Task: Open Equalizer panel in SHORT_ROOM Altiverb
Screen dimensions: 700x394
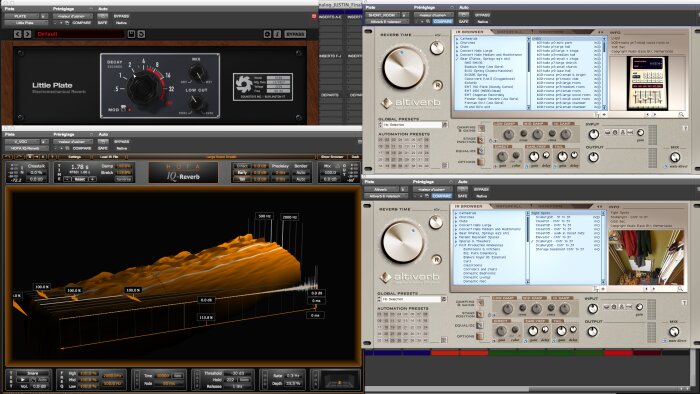Action: click(481, 151)
